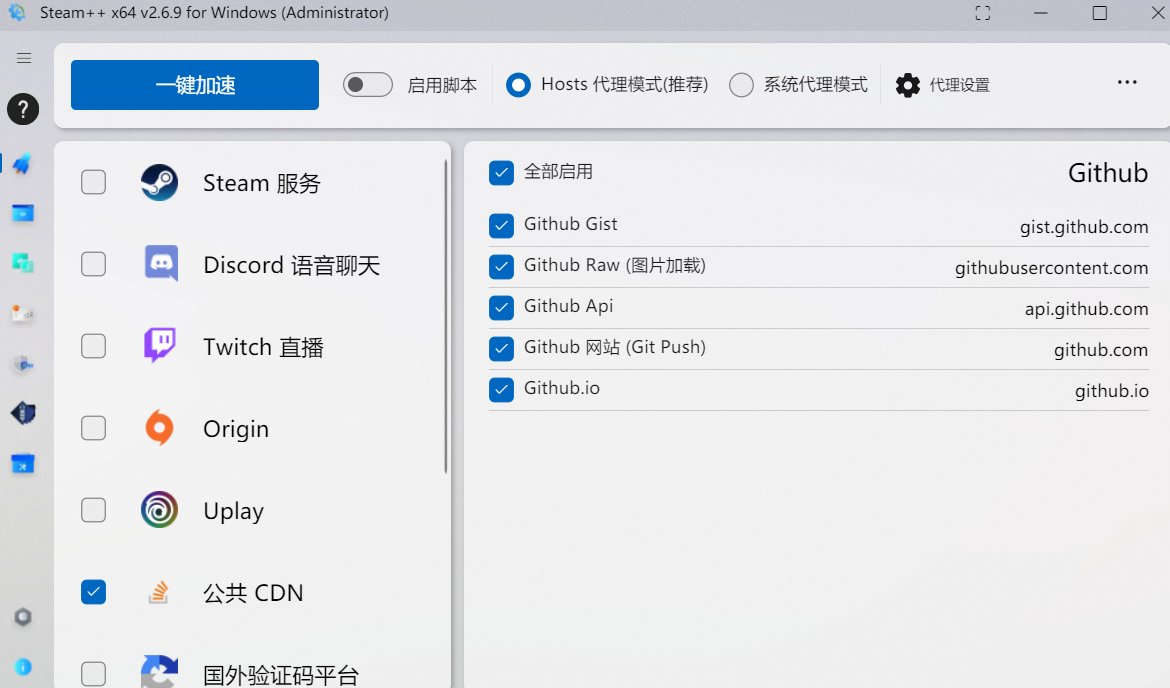Uncheck the 全部启用 checkbox
Screen dimensions: 1170x688
point(501,172)
